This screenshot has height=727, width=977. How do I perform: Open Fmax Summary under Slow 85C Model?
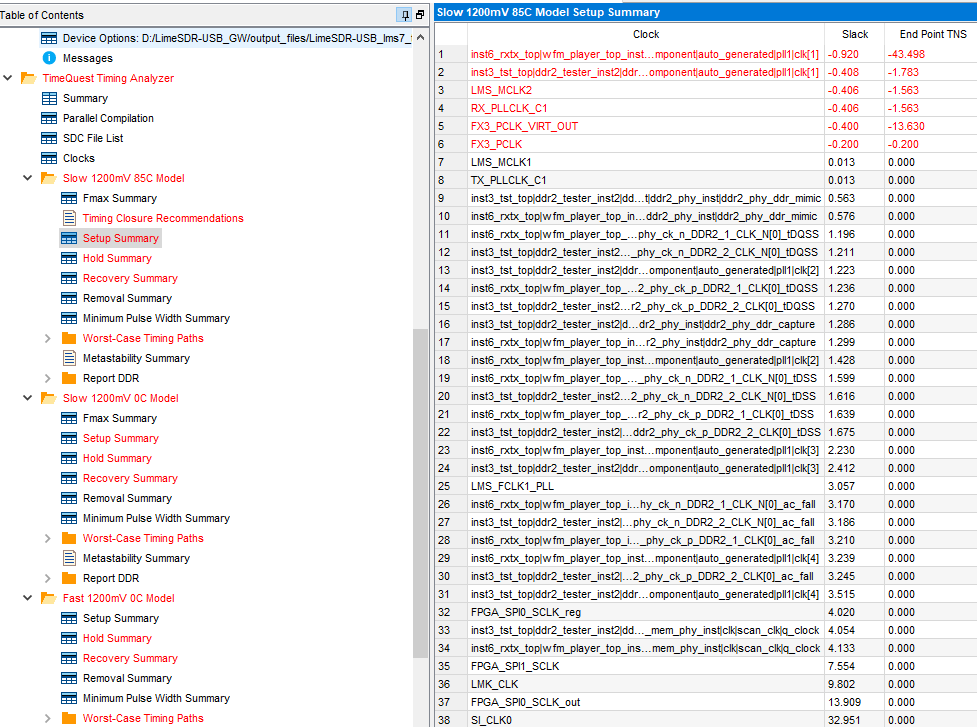pos(120,198)
